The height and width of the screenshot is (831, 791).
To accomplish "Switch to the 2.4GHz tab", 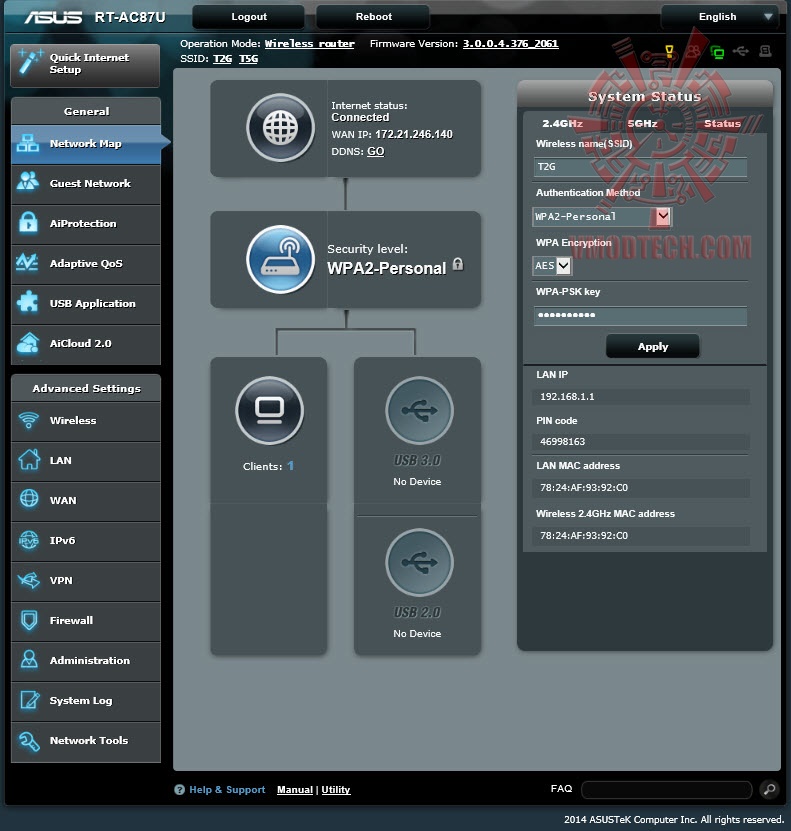I will pos(562,124).
